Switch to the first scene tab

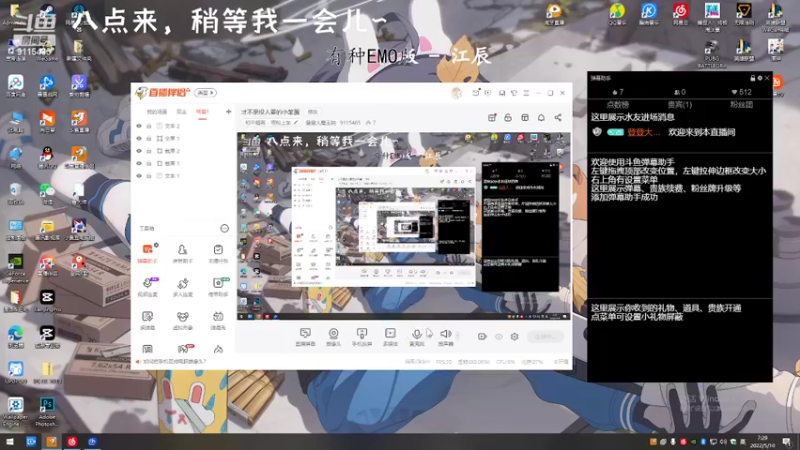(157, 112)
